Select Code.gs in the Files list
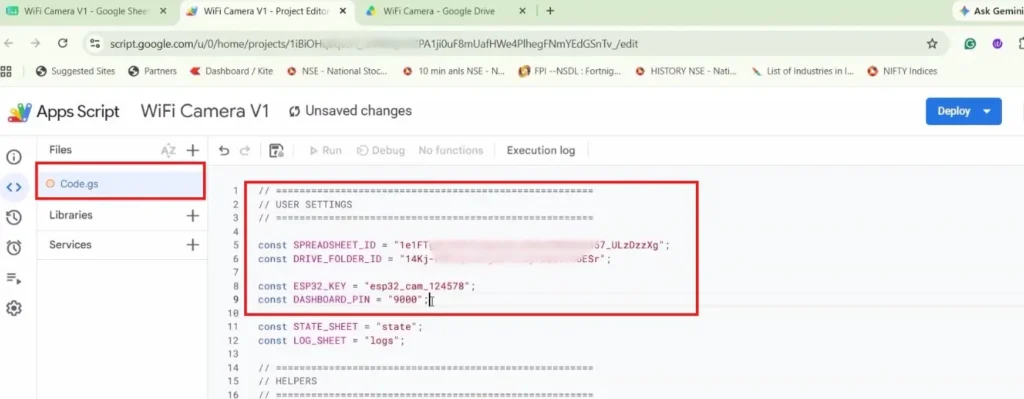Screen dimensions: 1024x399 pos(121,184)
